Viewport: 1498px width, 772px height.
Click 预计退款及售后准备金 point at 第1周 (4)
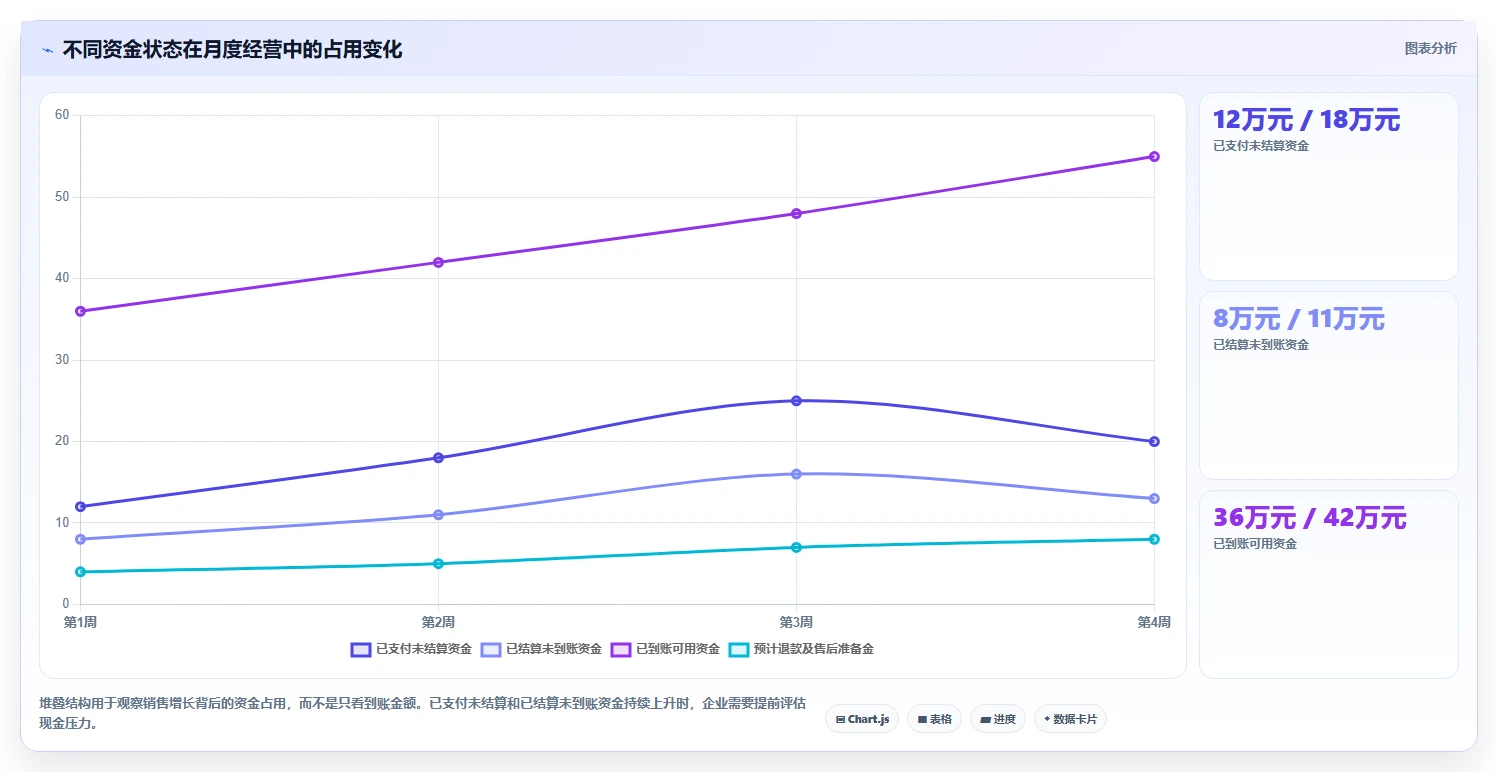[80, 572]
